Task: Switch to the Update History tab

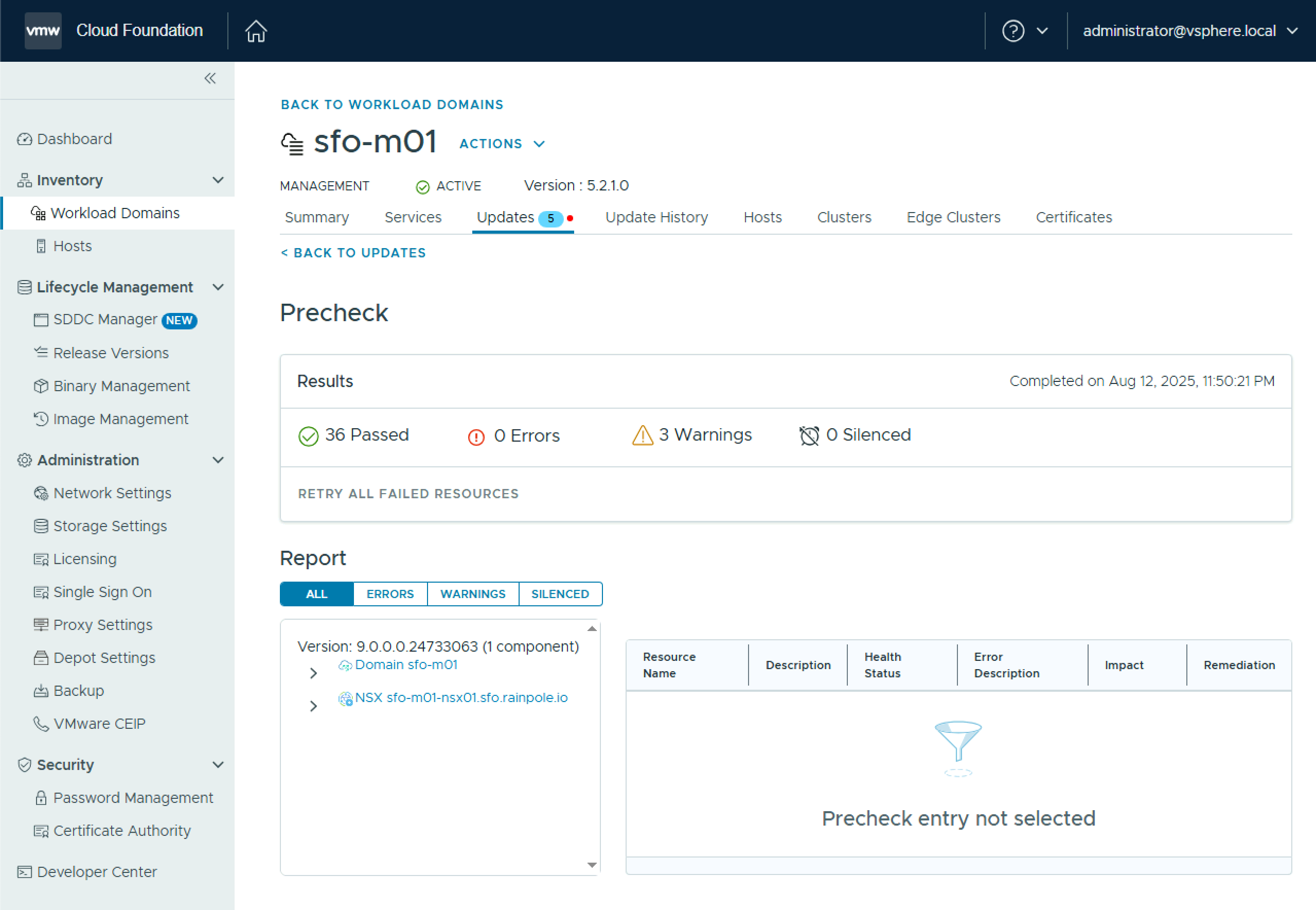Action: tap(656, 217)
